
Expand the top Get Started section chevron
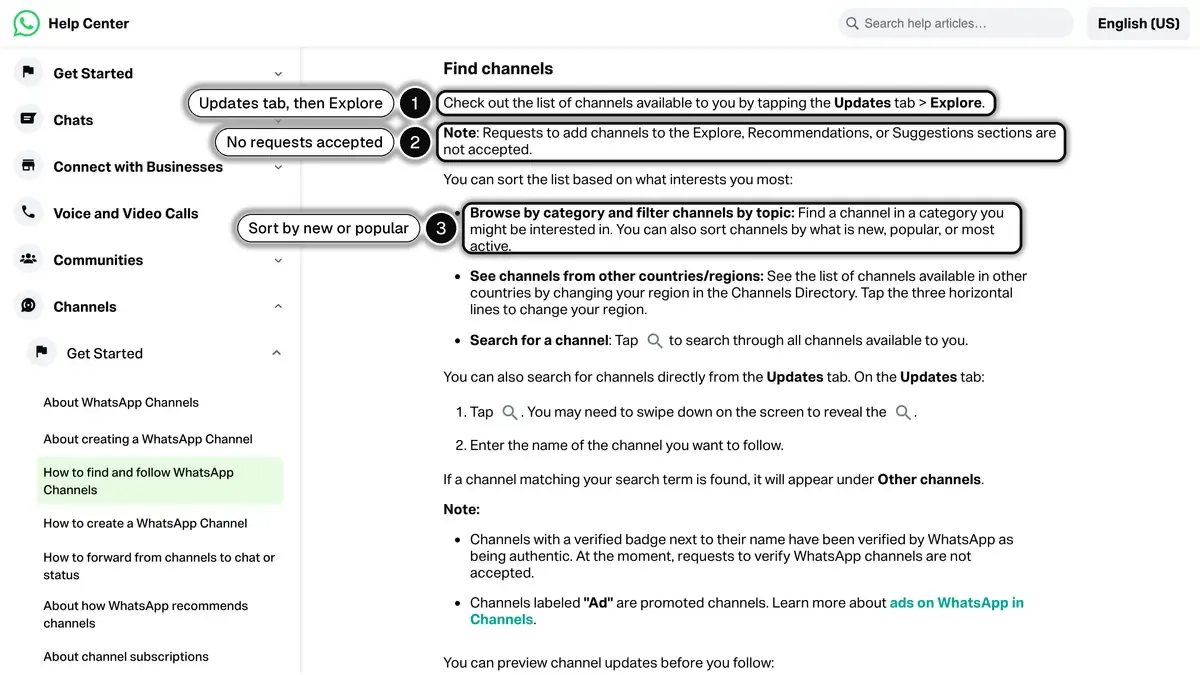click(278, 73)
